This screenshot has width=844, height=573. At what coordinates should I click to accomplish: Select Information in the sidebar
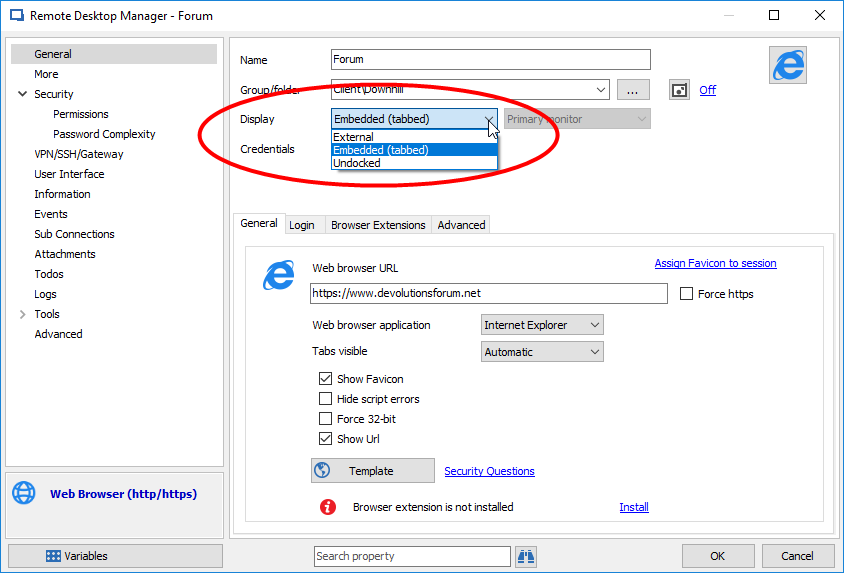(62, 194)
